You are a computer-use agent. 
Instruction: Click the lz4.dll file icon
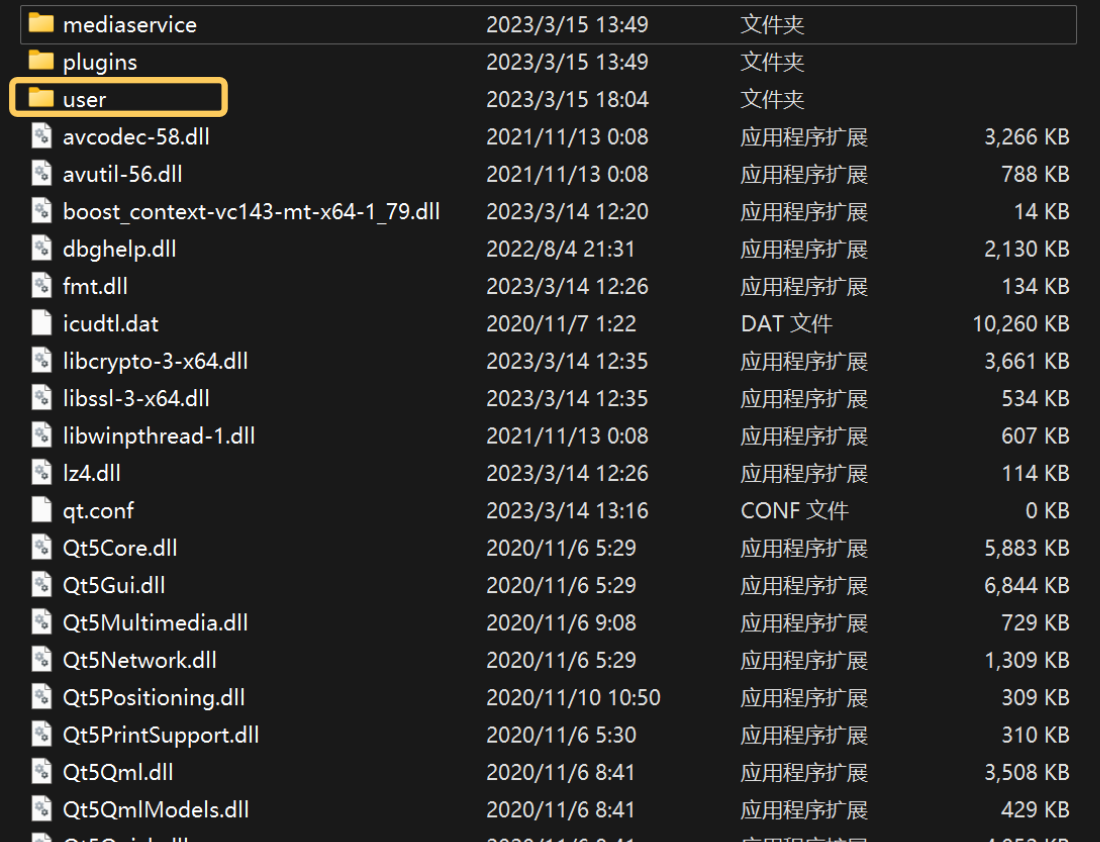coord(41,472)
